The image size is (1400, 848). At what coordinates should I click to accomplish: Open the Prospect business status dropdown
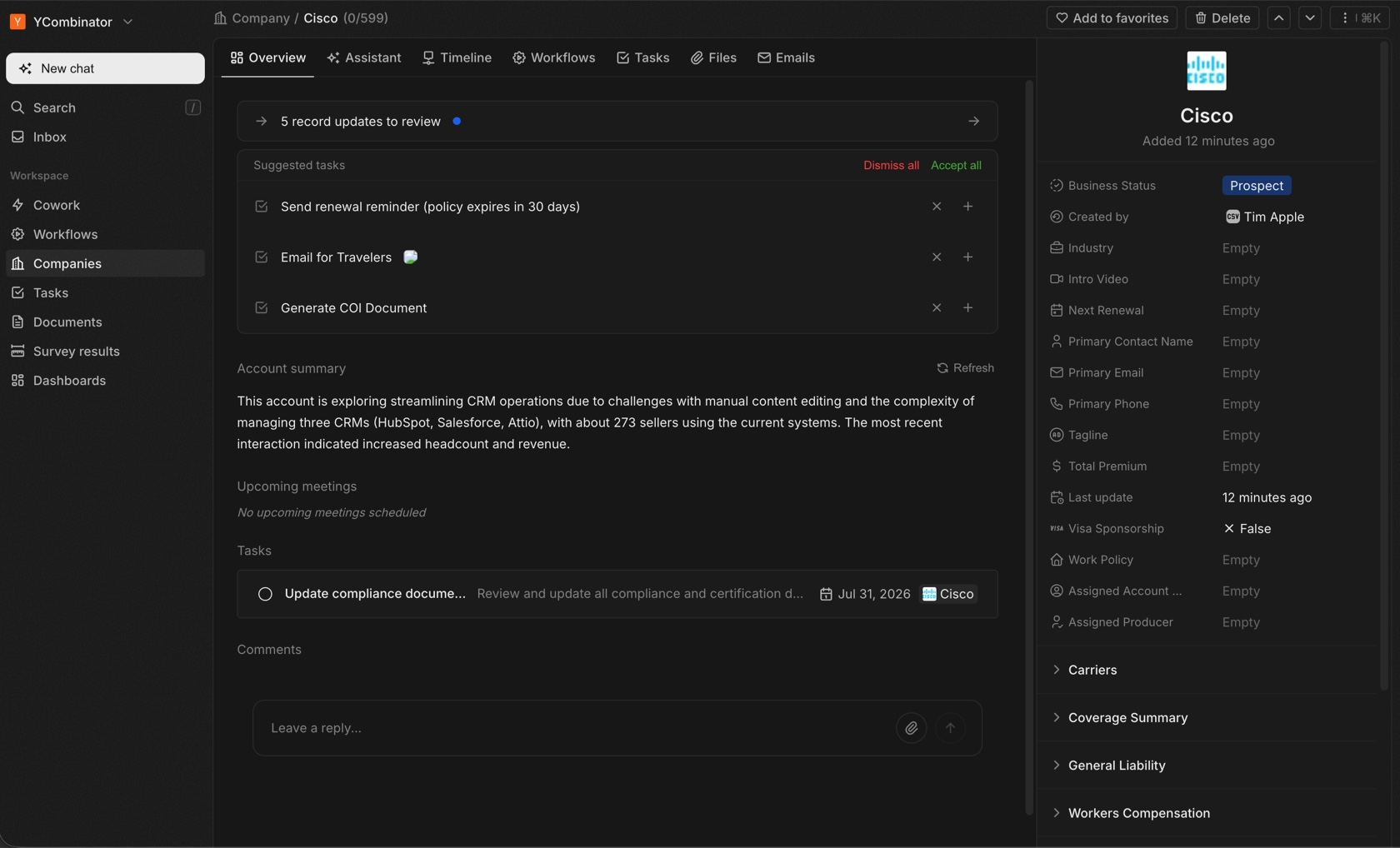[1257, 186]
